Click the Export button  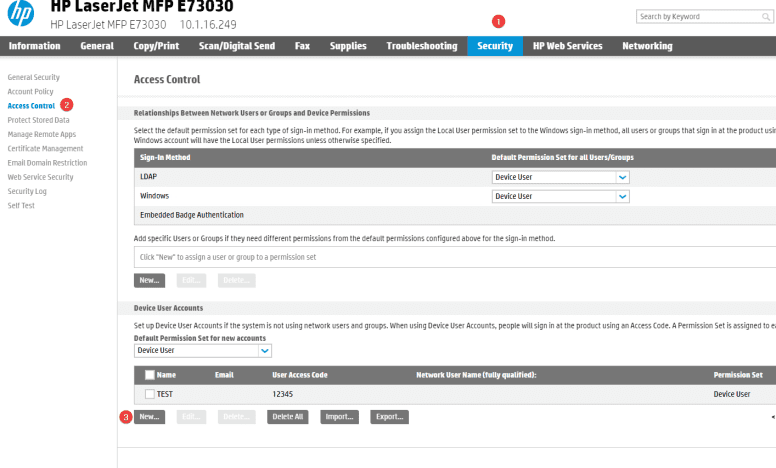click(389, 417)
